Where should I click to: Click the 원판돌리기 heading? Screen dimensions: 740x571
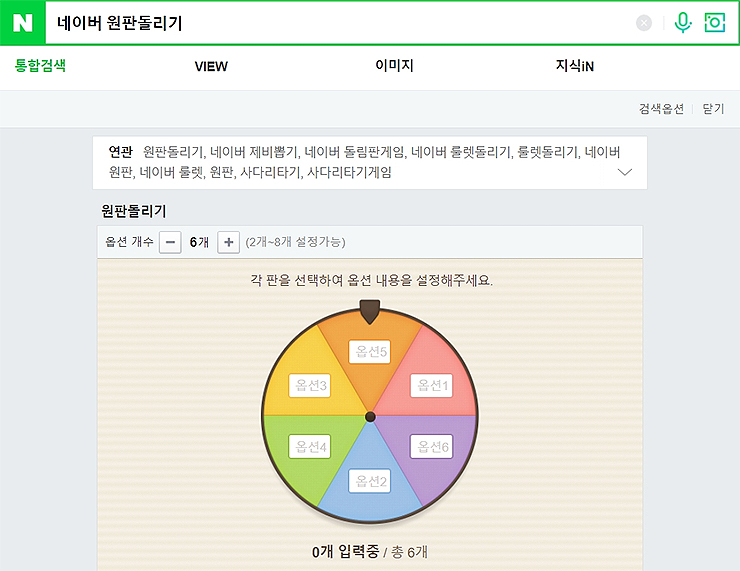click(x=134, y=211)
